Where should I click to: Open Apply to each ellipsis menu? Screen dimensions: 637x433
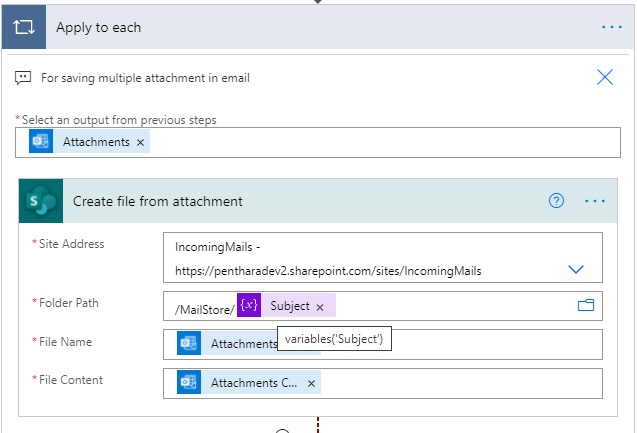pyautogui.click(x=611, y=27)
